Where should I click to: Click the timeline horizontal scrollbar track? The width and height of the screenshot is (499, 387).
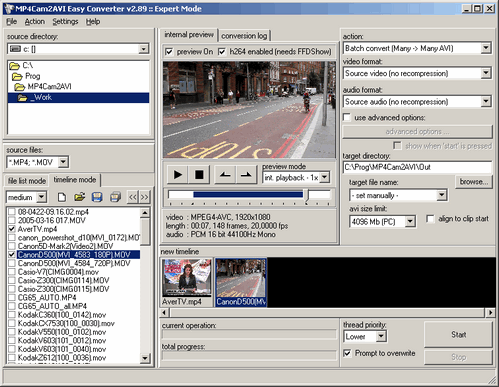pos(327,313)
